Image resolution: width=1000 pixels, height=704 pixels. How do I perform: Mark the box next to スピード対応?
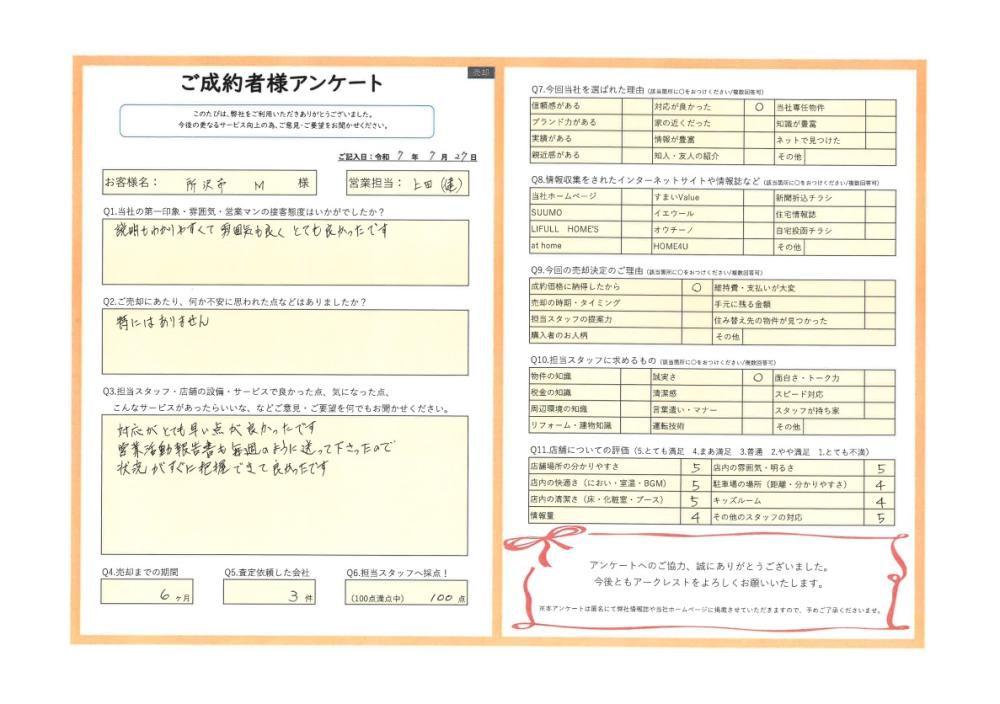click(879, 395)
